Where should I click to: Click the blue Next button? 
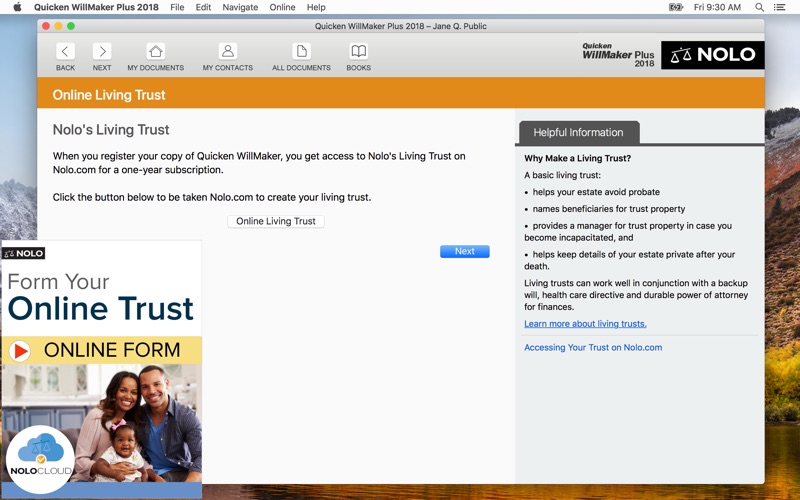point(464,251)
